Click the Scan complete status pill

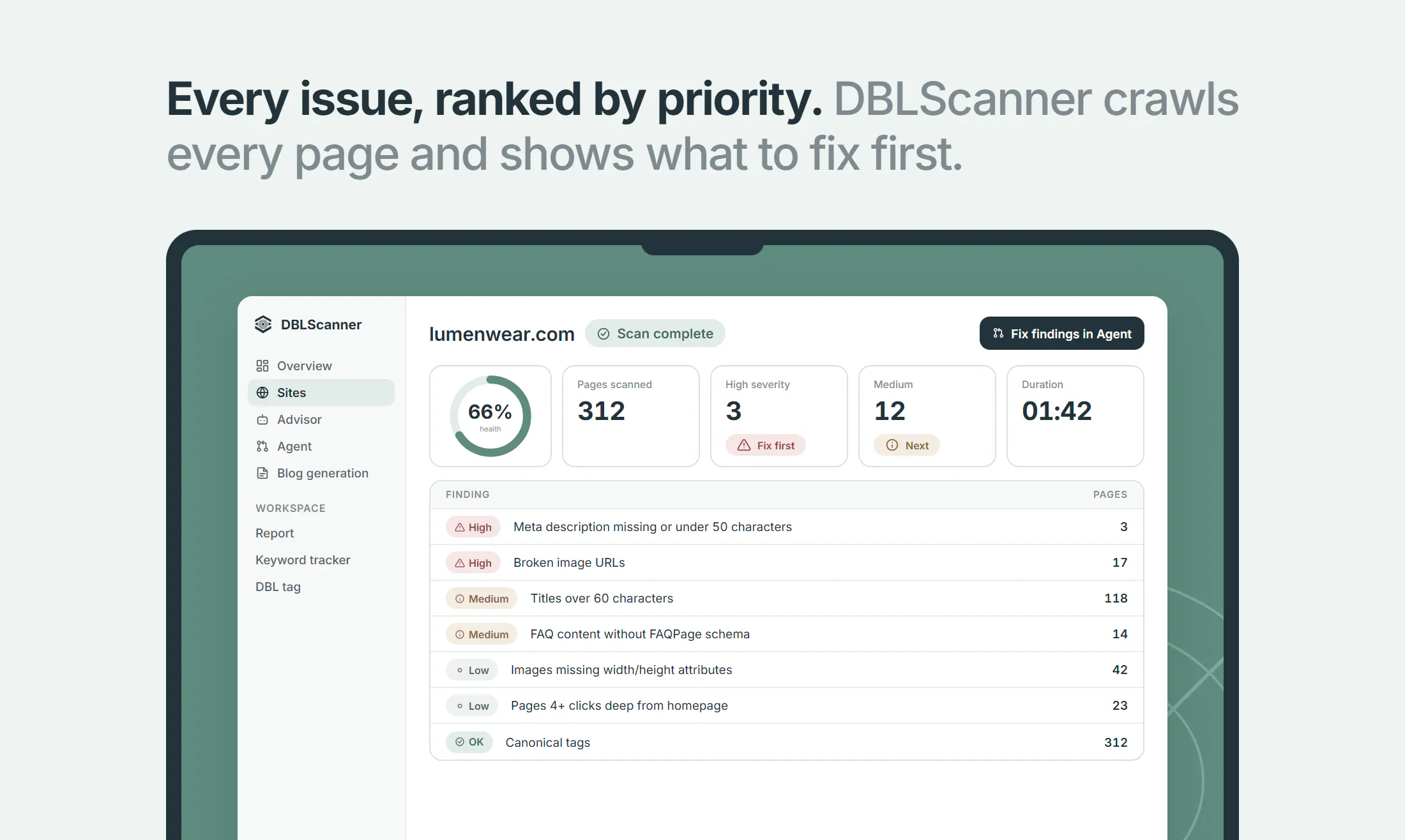(655, 333)
